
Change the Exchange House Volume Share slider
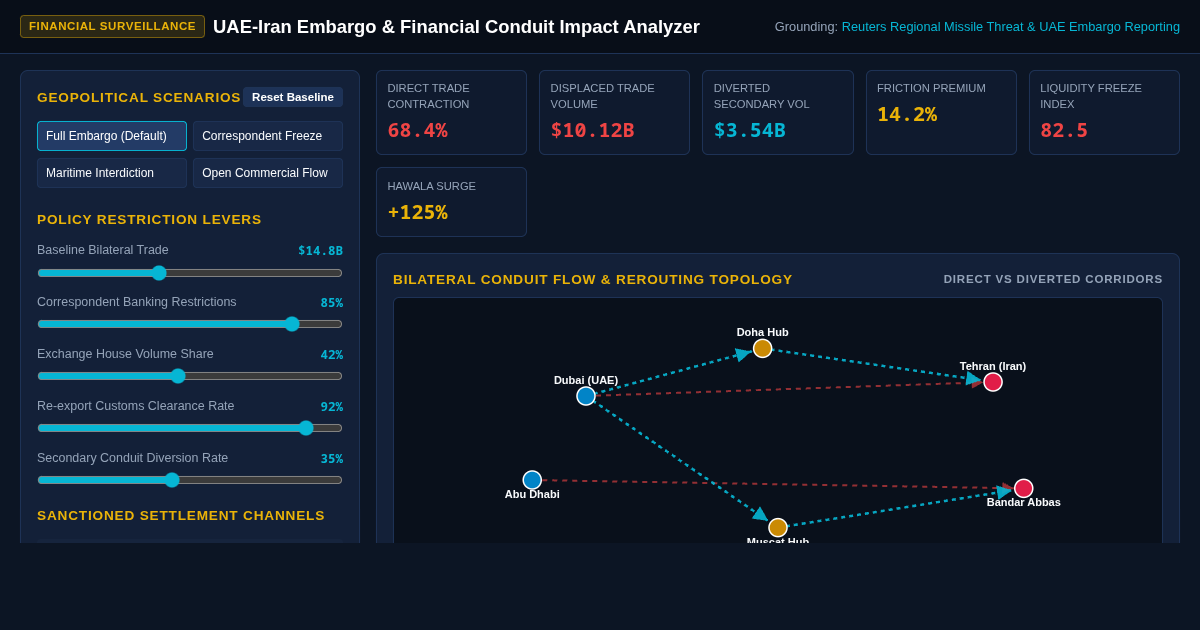click(x=190, y=376)
